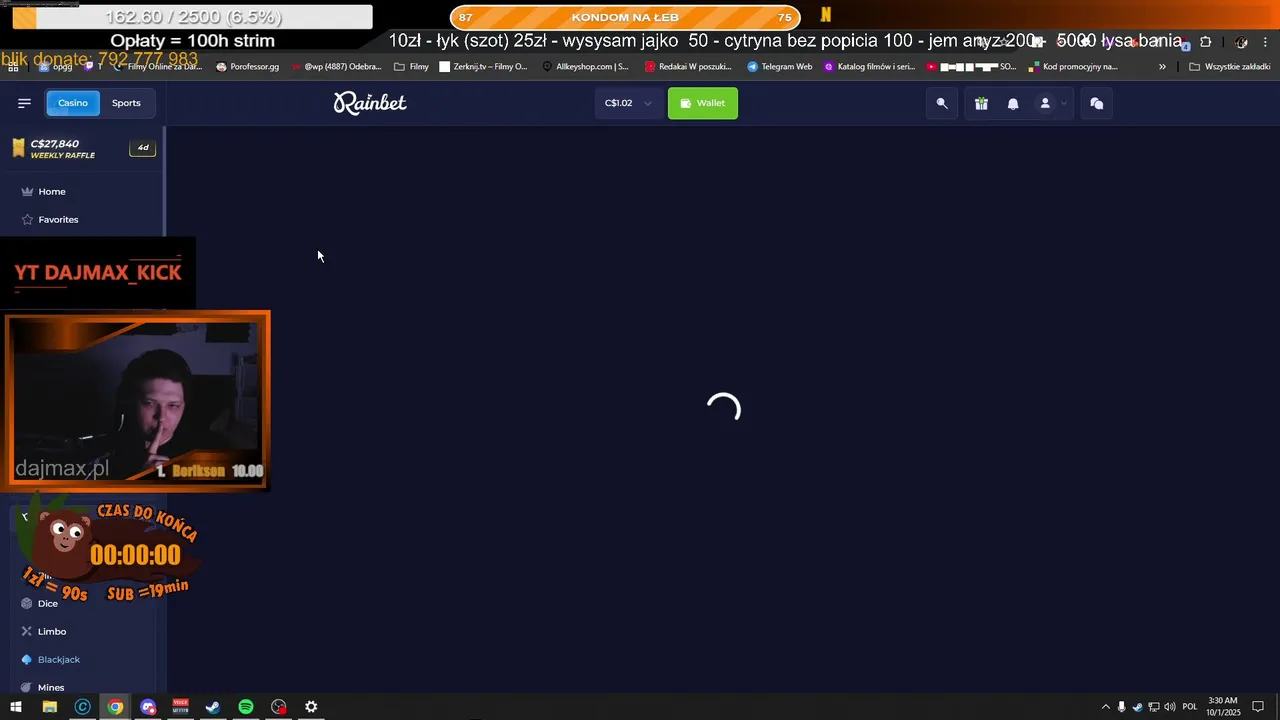Screen dimensions: 1280x720
Task: Click the volume icon in system tray
Action: click(x=1171, y=707)
